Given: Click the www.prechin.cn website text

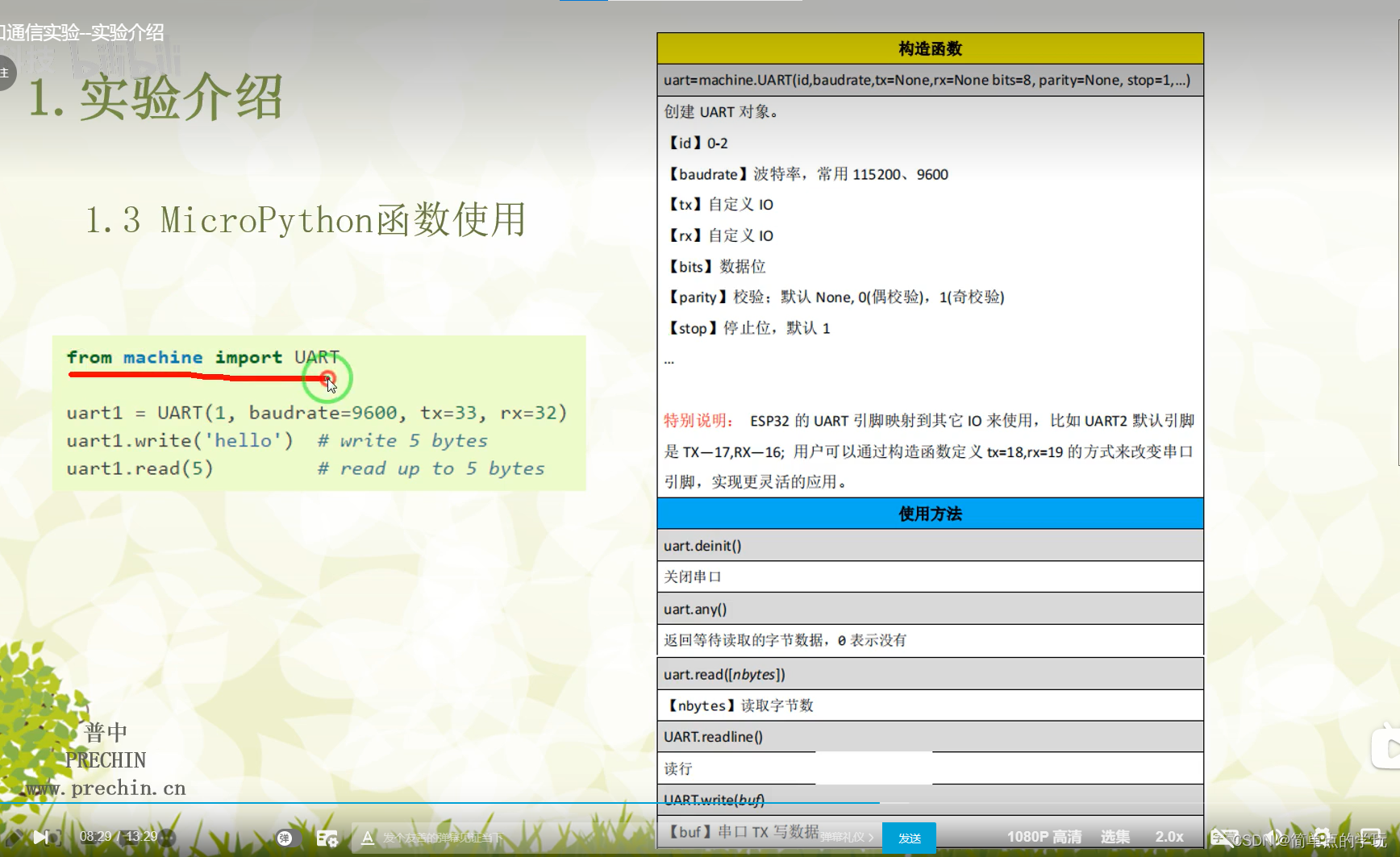Looking at the screenshot, I should pos(105,788).
